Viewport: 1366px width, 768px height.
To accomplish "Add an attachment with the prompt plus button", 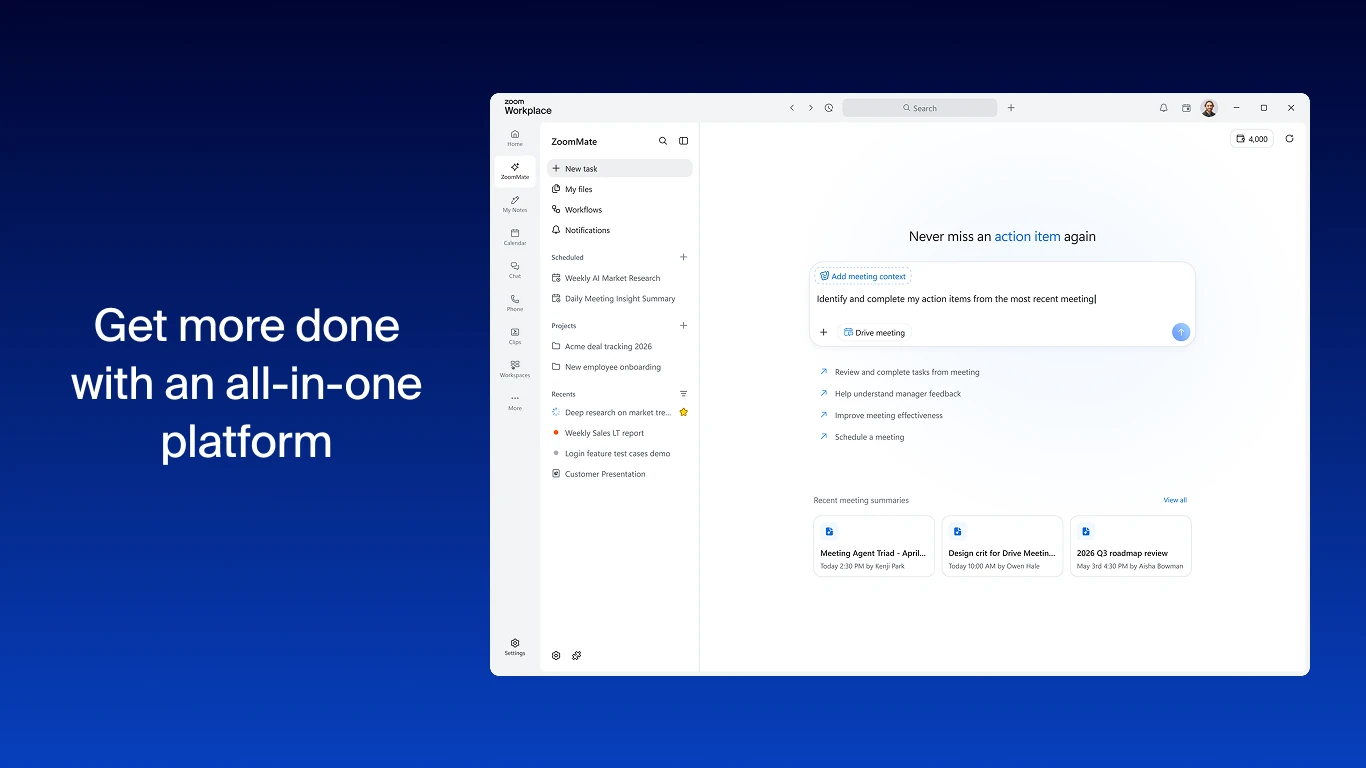I will [824, 332].
